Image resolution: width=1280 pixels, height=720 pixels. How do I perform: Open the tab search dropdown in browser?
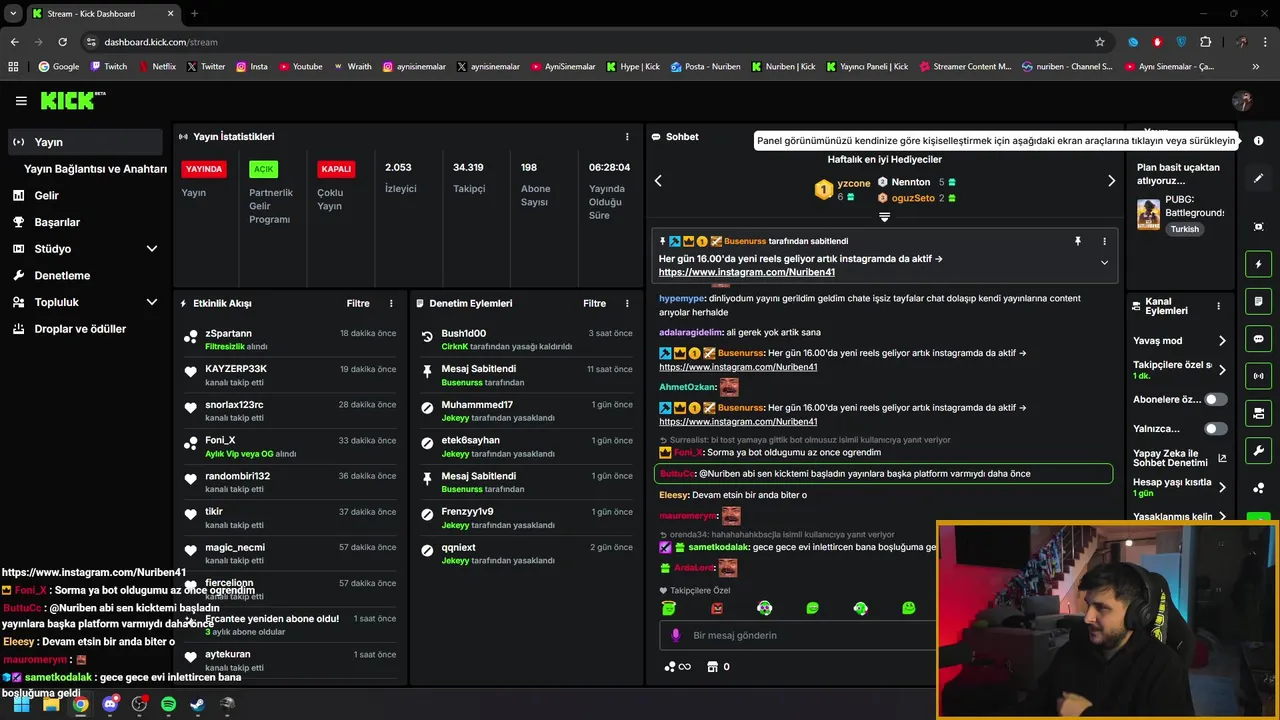tap(13, 13)
